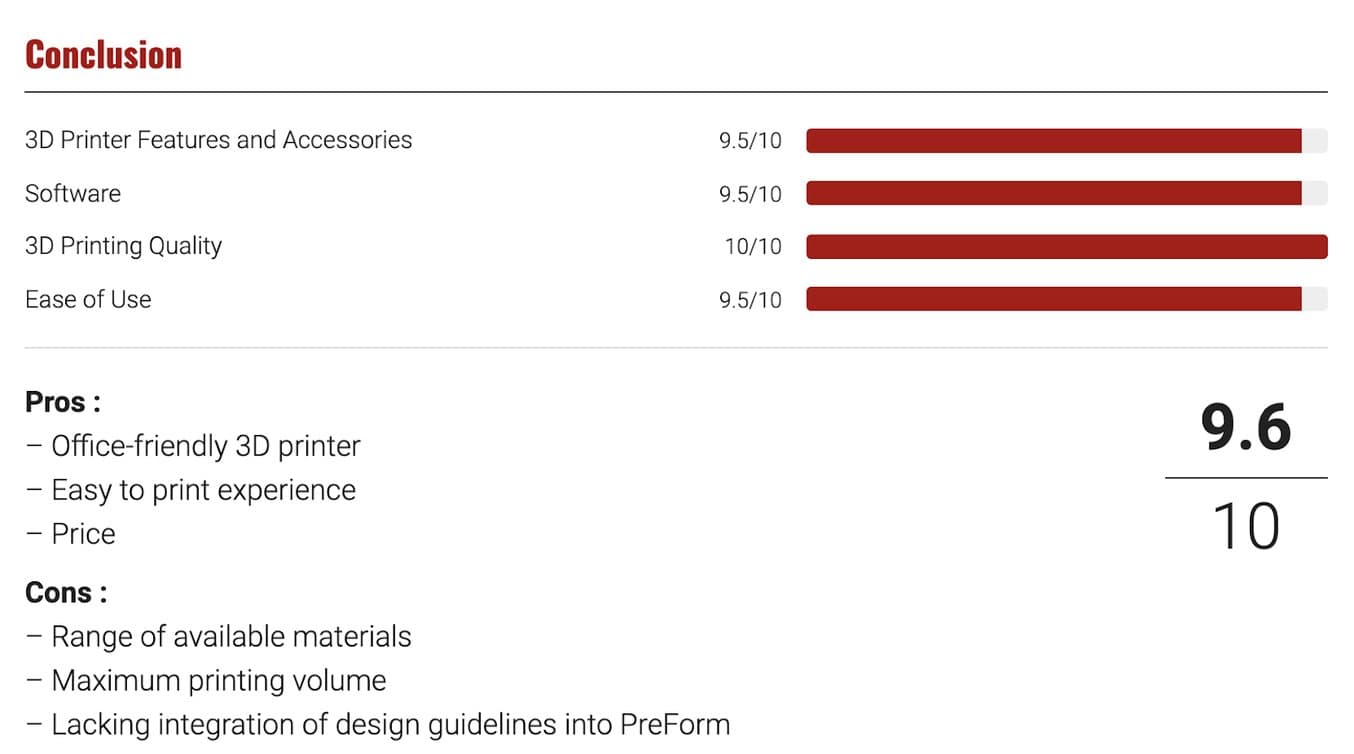Click the overall 9.6 score
This screenshot has width=1354, height=754.
click(x=1246, y=428)
